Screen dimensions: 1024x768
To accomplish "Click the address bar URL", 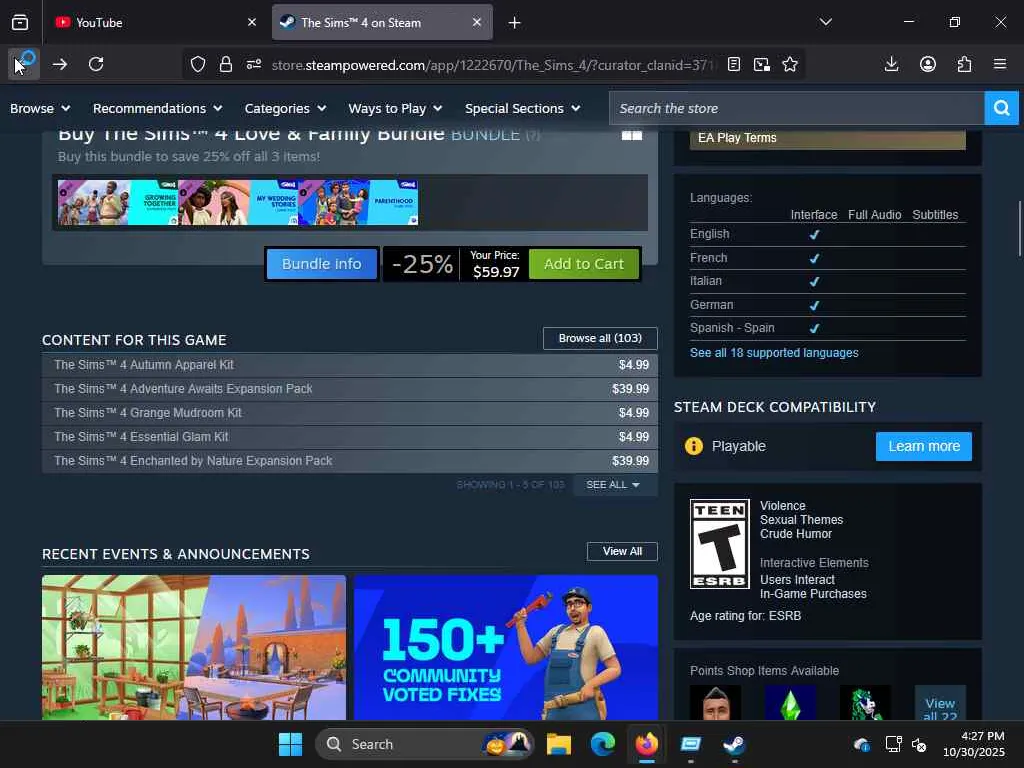I will (x=493, y=65).
